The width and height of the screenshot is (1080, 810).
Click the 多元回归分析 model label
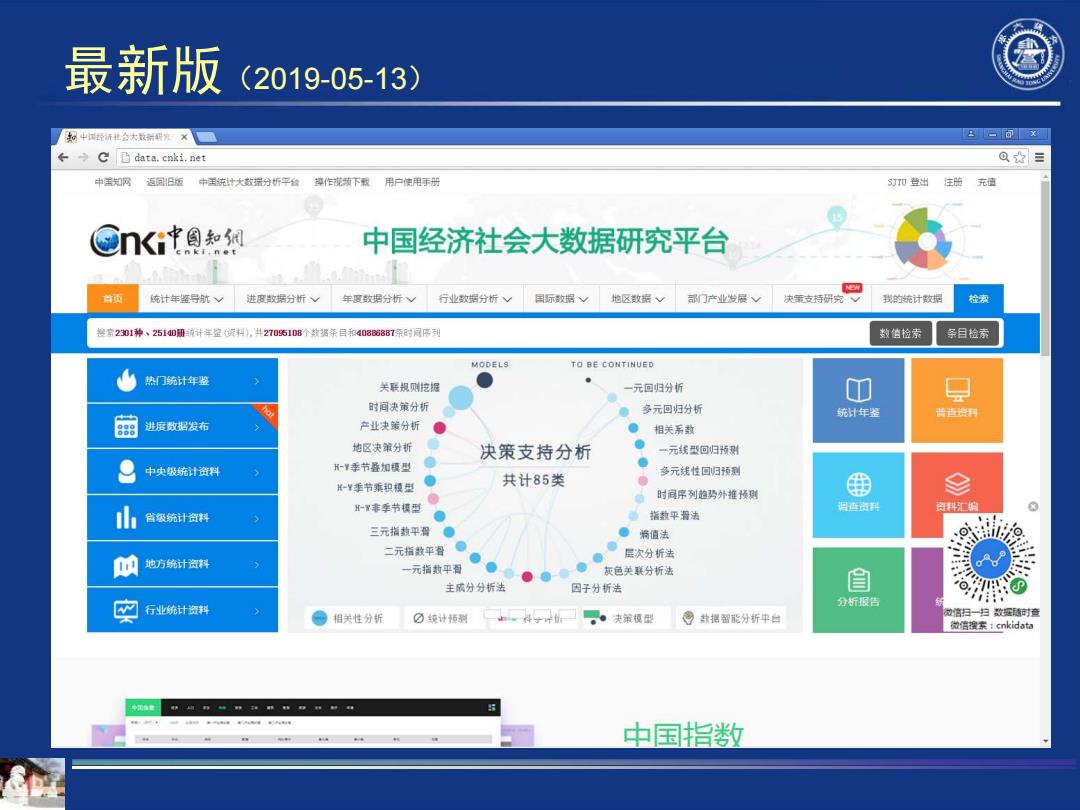coord(672,408)
